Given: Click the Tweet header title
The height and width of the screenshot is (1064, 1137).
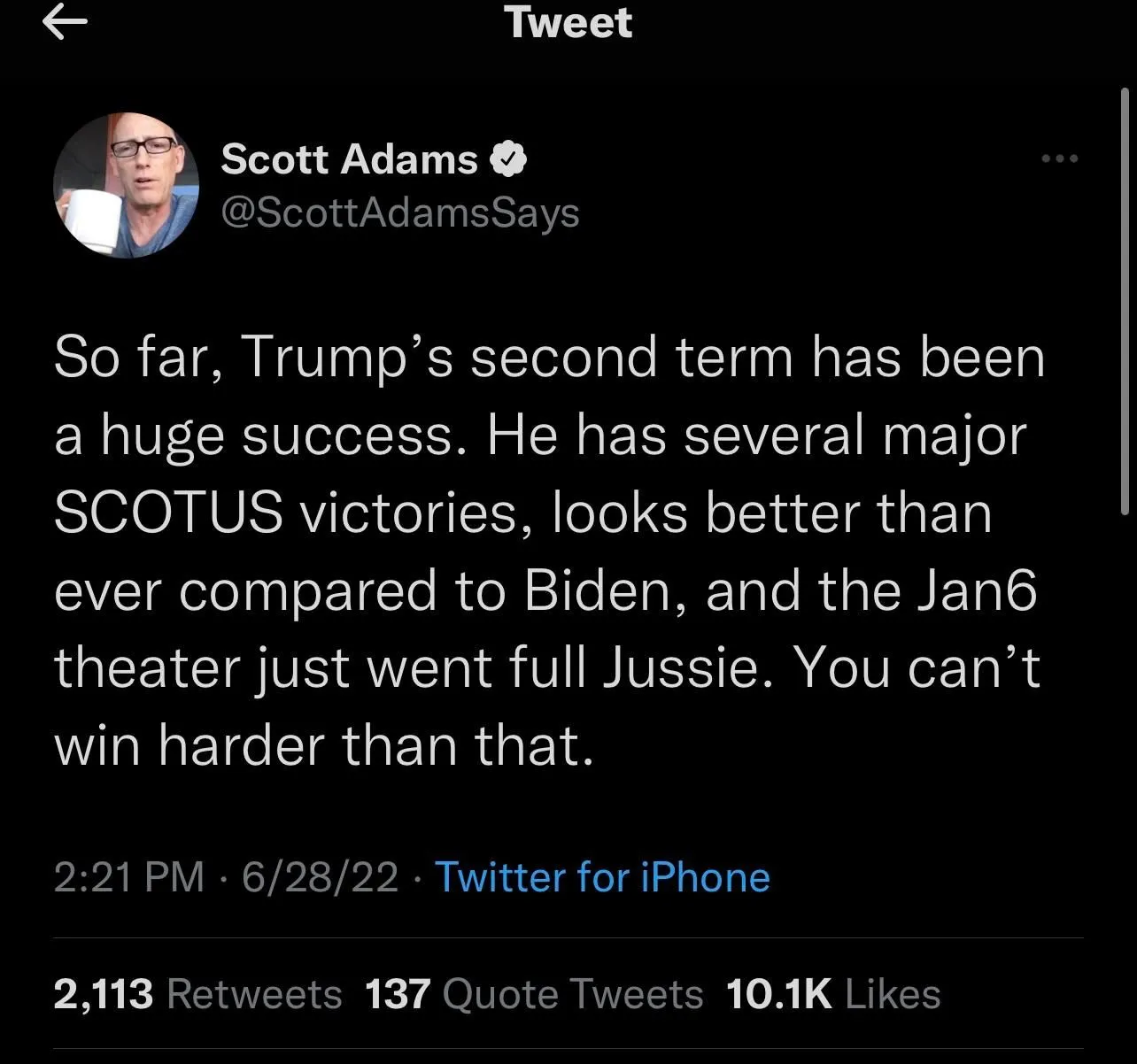Looking at the screenshot, I should click(568, 23).
